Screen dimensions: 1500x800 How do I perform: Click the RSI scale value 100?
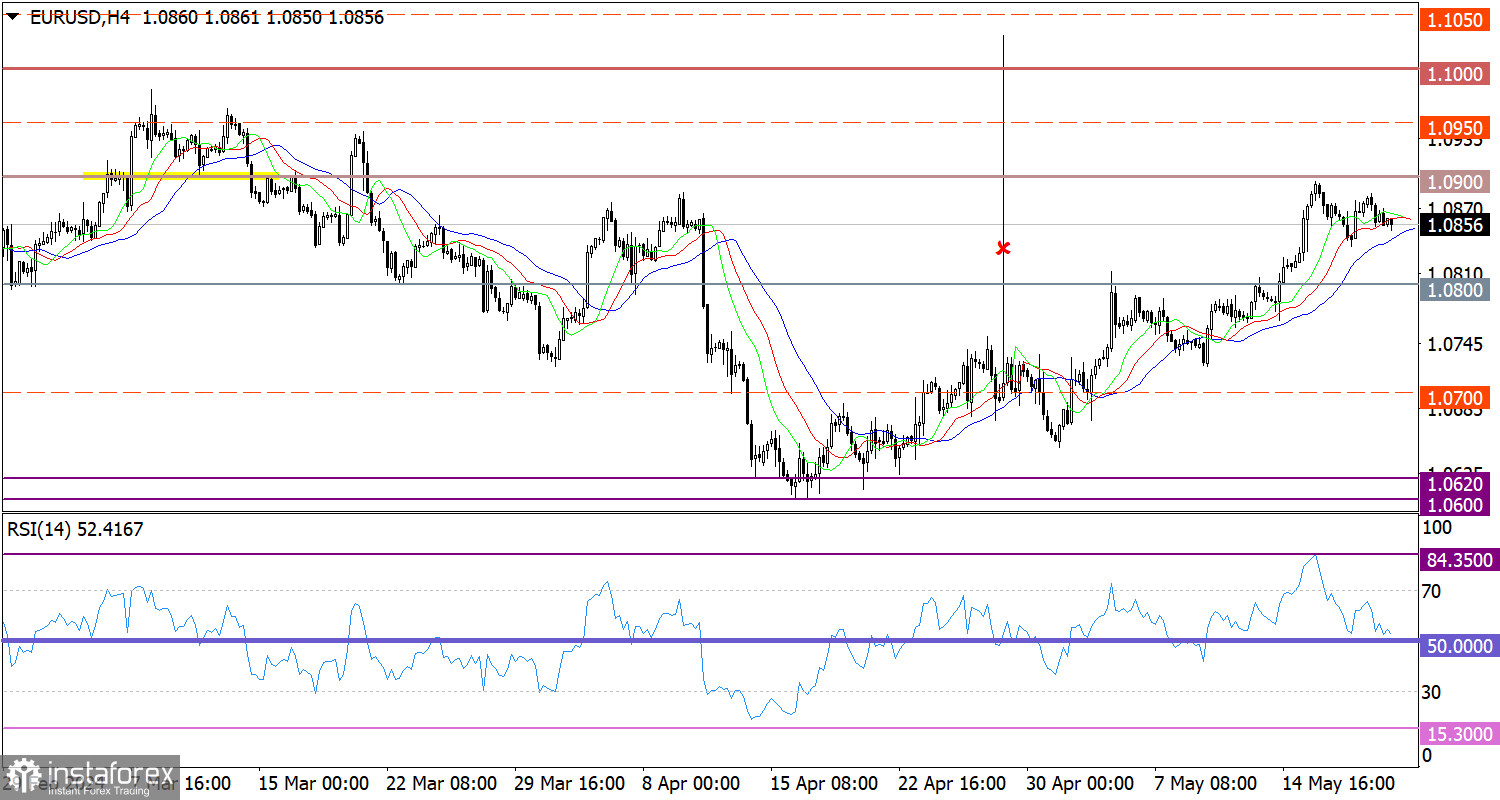click(x=1436, y=526)
